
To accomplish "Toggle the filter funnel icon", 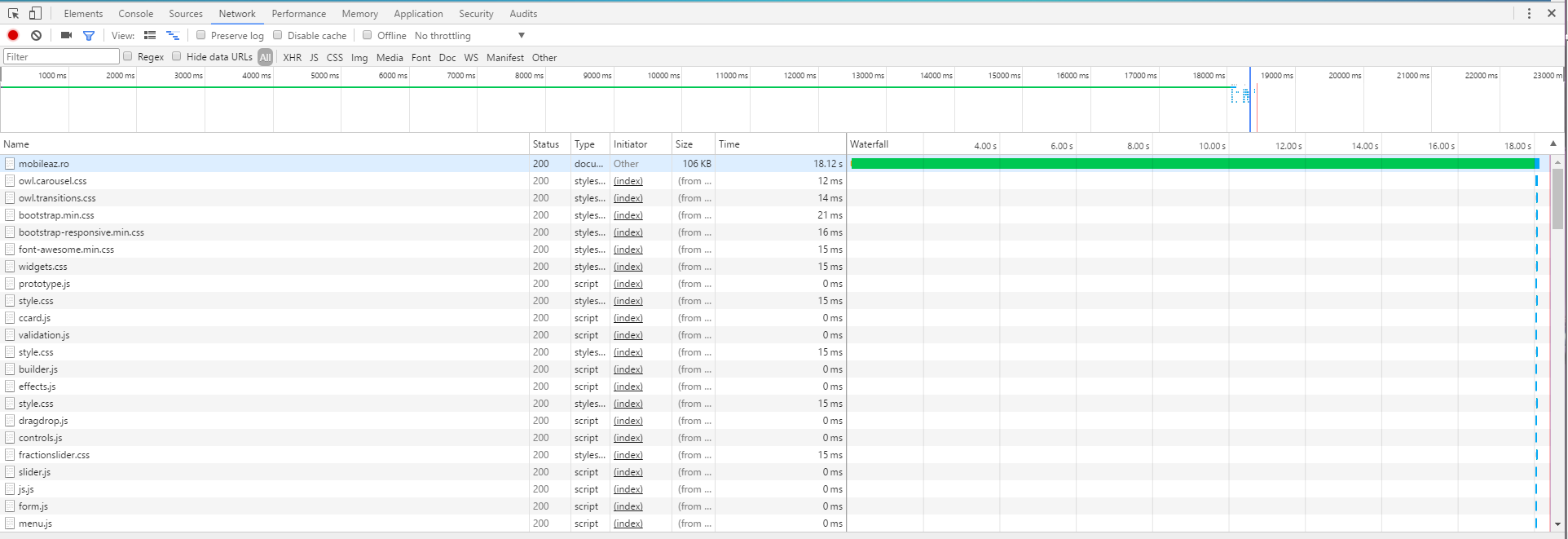I will [x=89, y=35].
